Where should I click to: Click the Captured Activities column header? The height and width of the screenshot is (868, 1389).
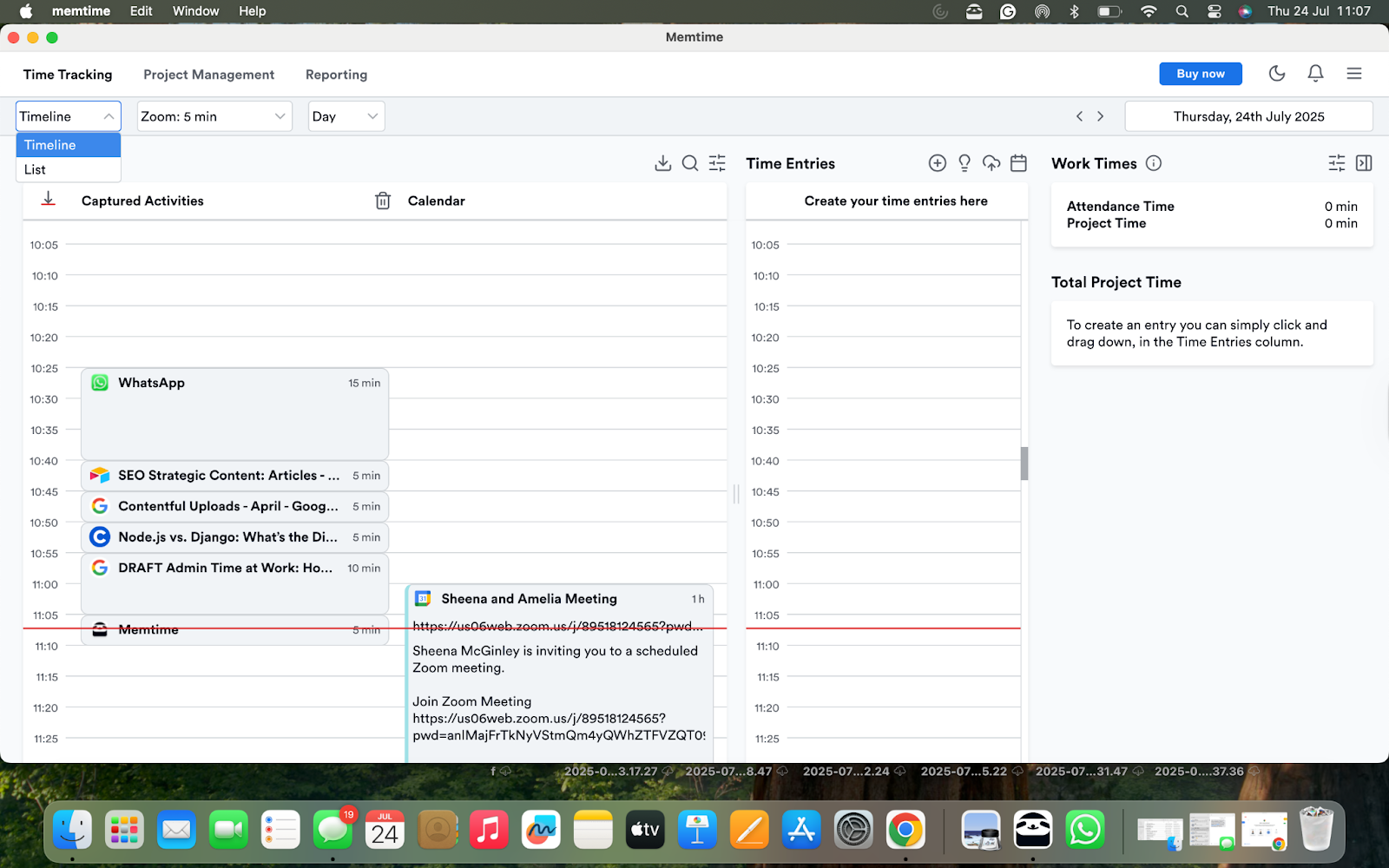pyautogui.click(x=142, y=201)
